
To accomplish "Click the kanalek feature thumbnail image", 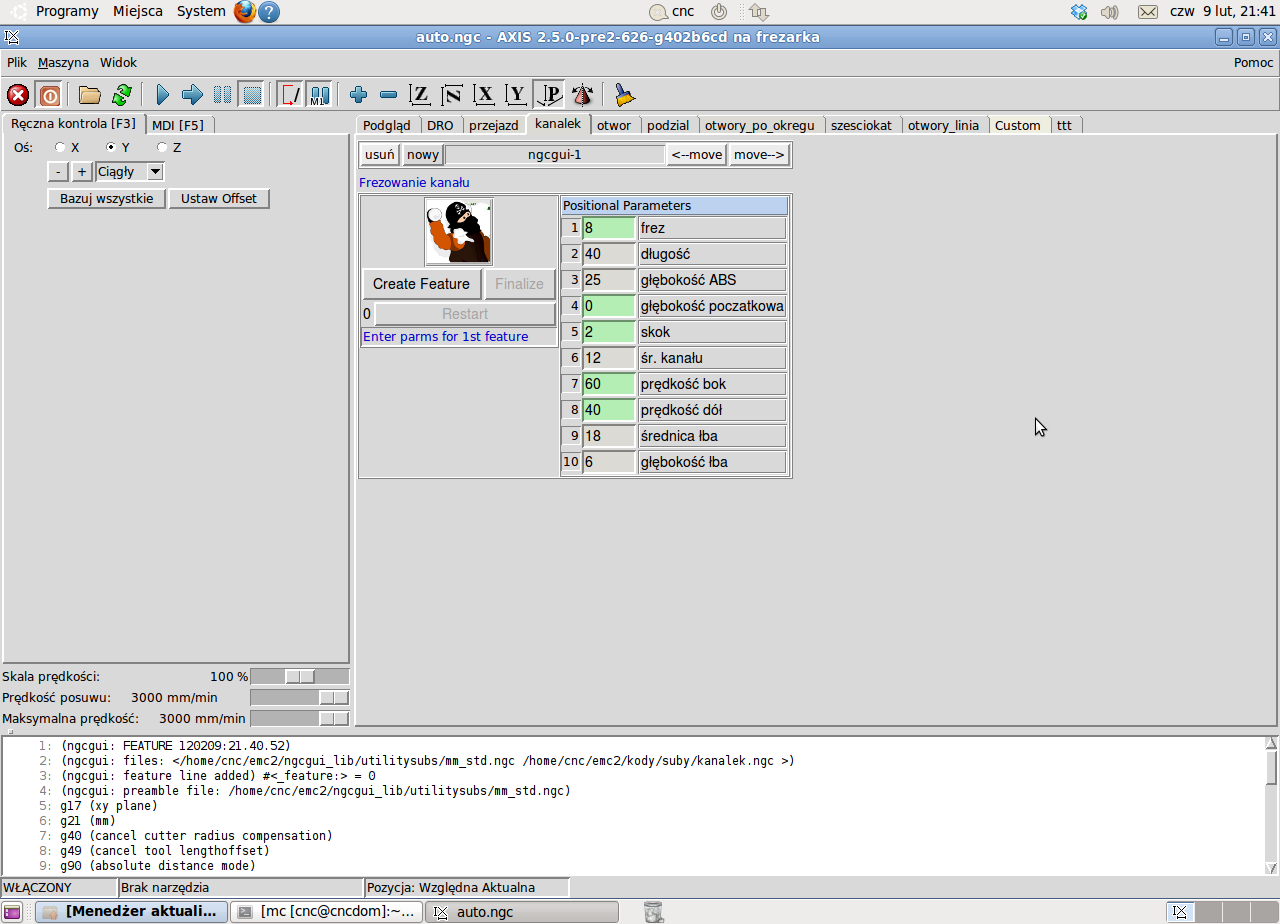I will coord(459,232).
